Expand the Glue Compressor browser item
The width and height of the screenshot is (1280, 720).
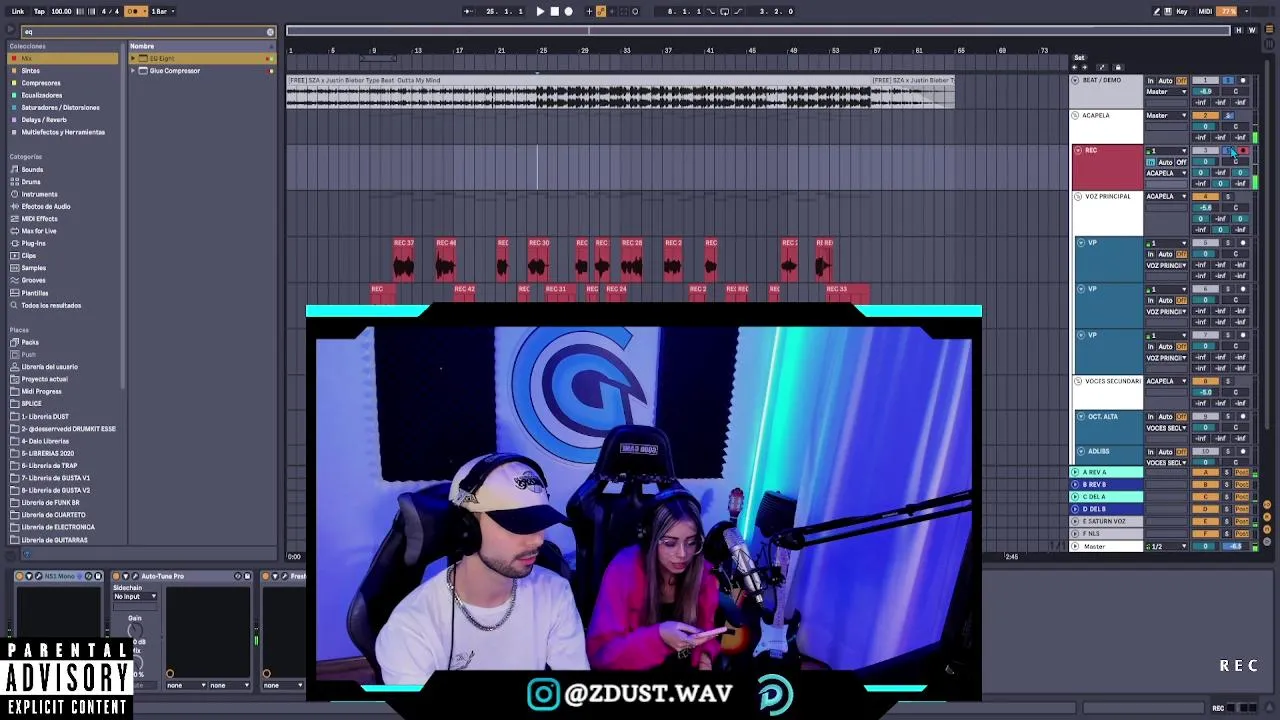(133, 71)
